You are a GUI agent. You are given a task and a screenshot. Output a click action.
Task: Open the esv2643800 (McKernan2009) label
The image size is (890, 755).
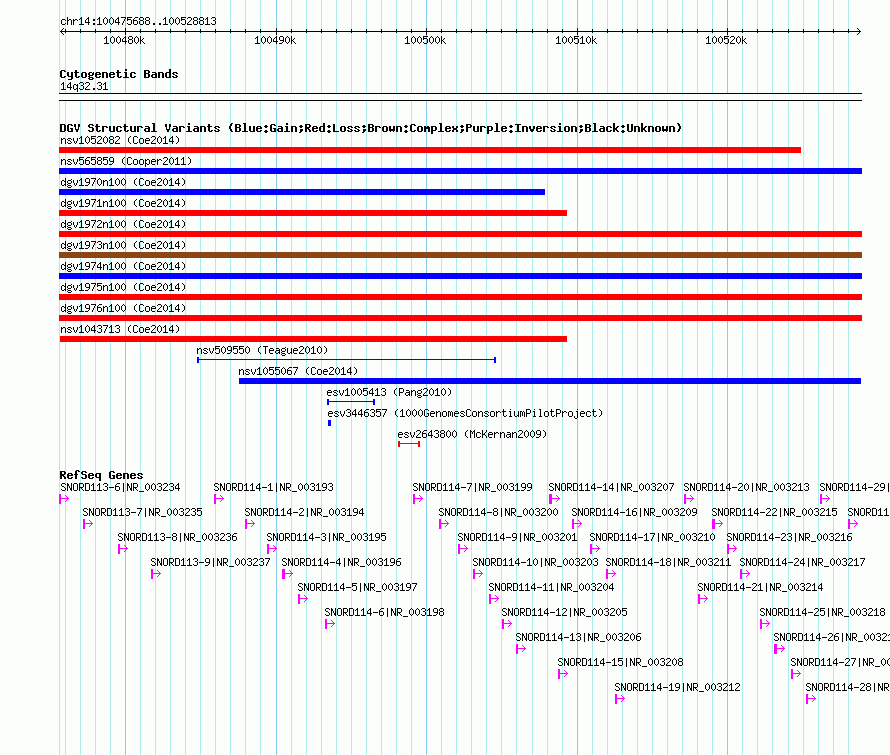(472, 434)
